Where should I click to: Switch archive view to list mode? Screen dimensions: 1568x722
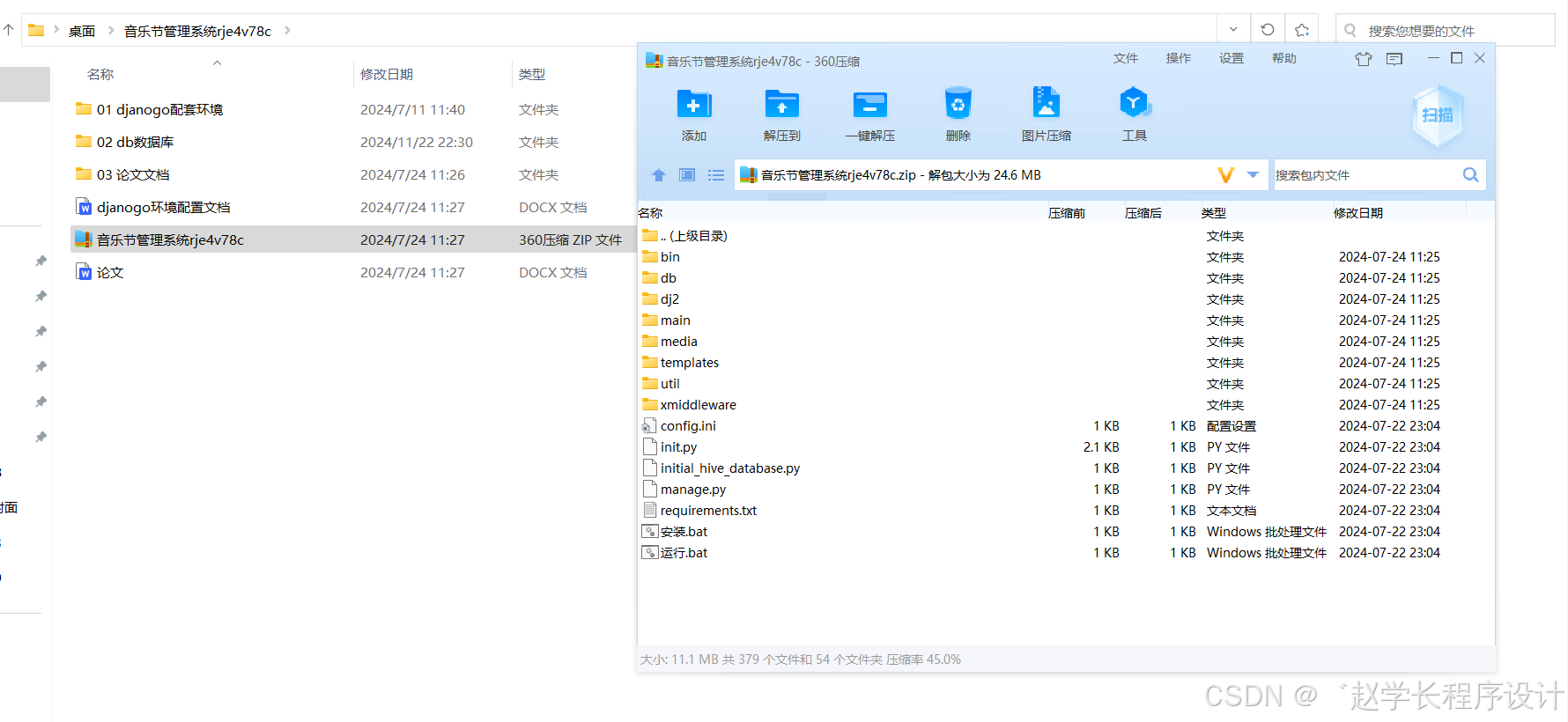point(716,175)
